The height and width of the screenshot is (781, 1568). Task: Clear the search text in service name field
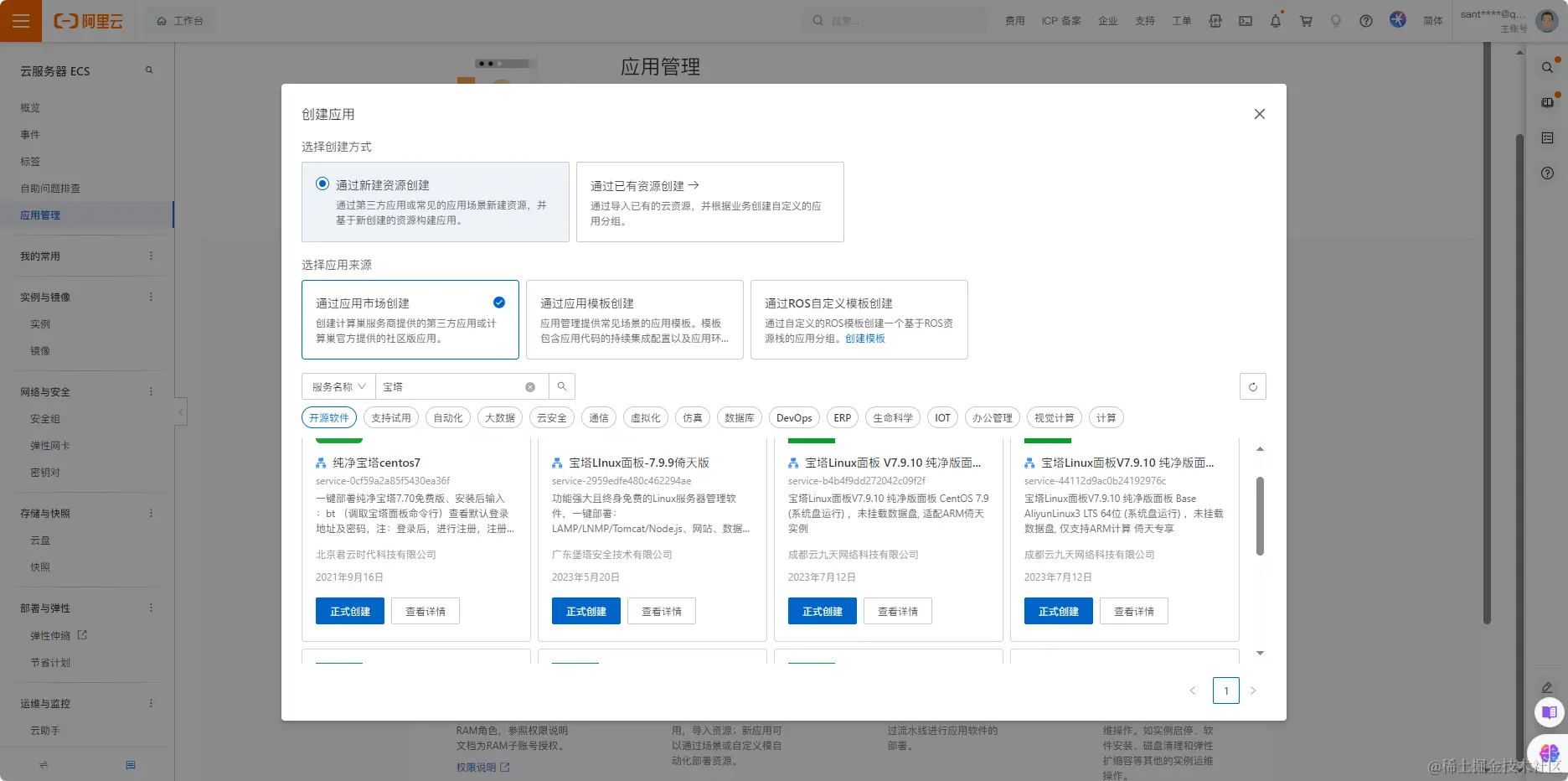pos(530,387)
